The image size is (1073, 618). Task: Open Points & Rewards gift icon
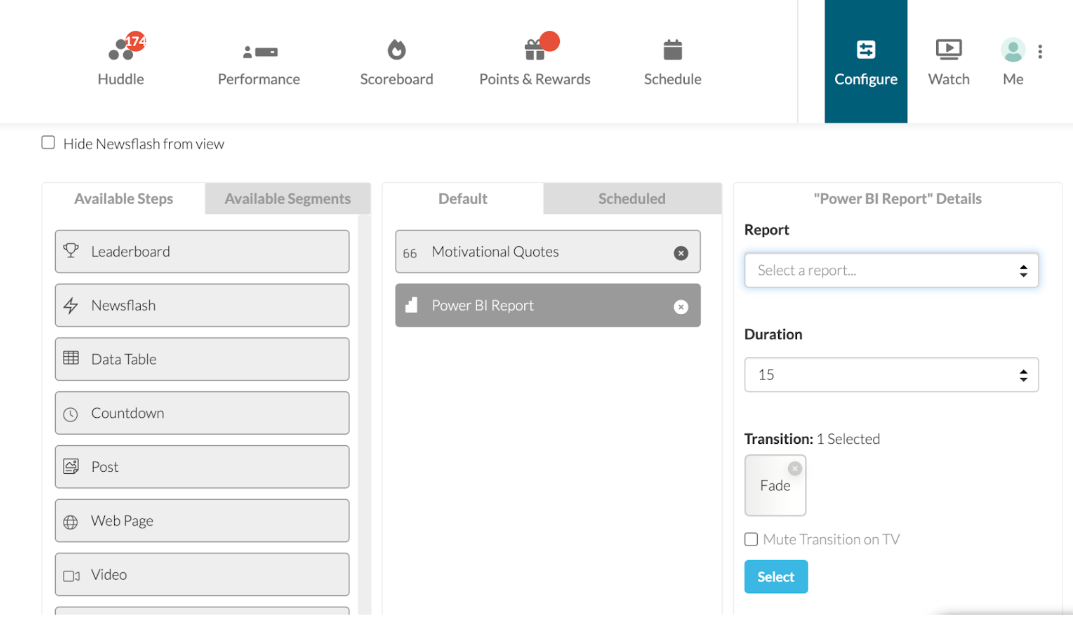pyautogui.click(x=534, y=49)
